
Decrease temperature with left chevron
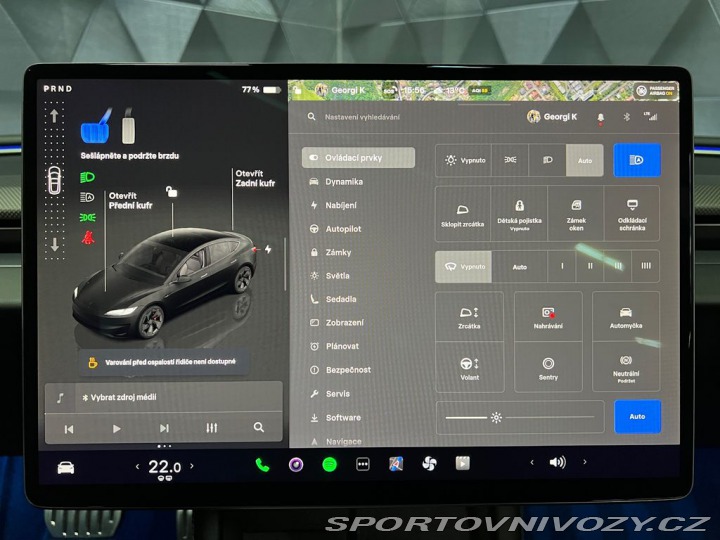(x=137, y=467)
